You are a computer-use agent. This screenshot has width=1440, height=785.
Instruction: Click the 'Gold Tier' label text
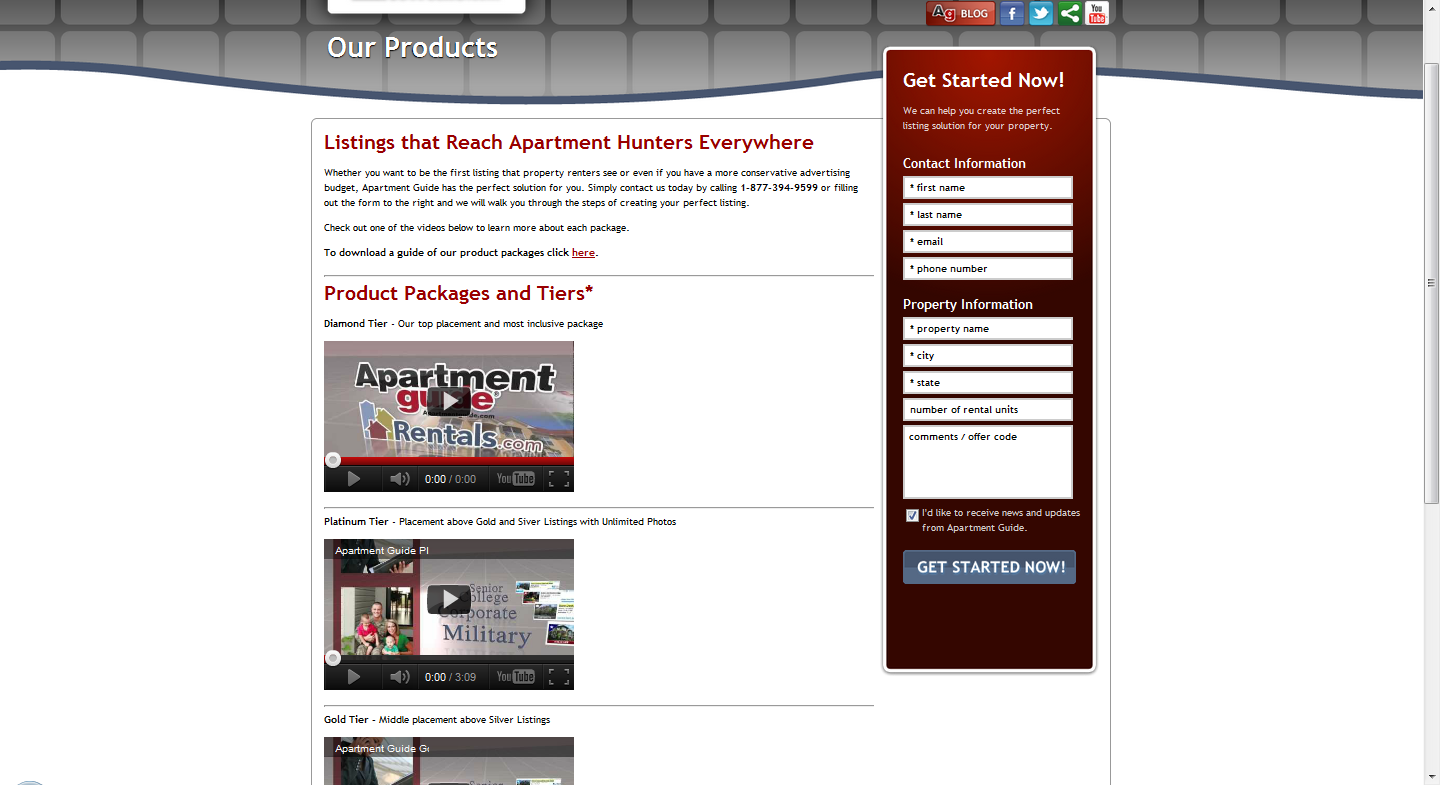click(x=346, y=720)
